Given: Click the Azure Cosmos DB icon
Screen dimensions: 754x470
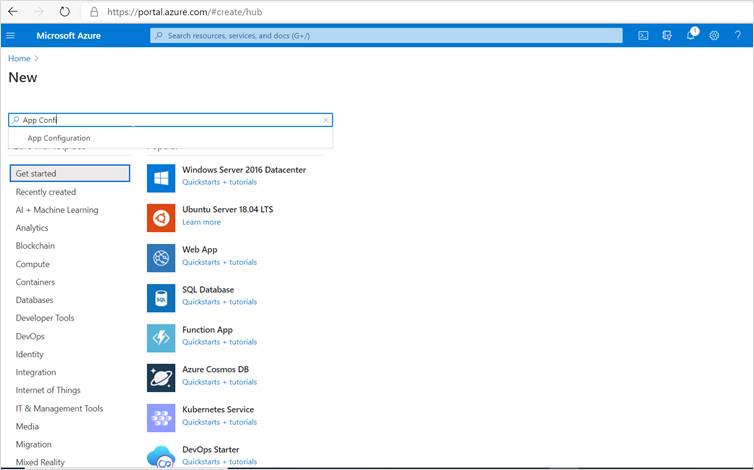Looking at the screenshot, I should [161, 378].
